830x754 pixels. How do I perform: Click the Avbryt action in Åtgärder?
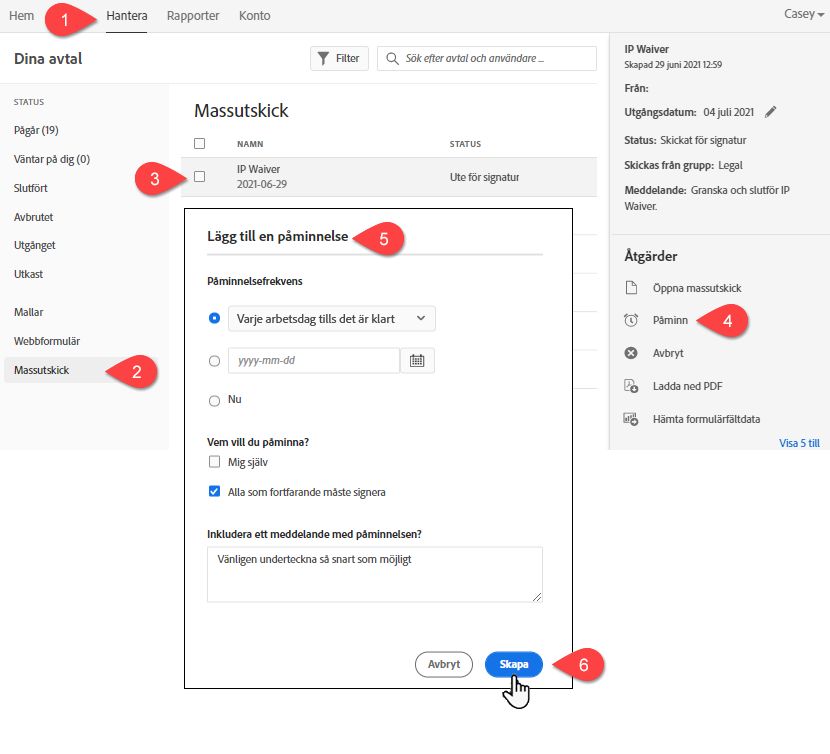coord(668,353)
